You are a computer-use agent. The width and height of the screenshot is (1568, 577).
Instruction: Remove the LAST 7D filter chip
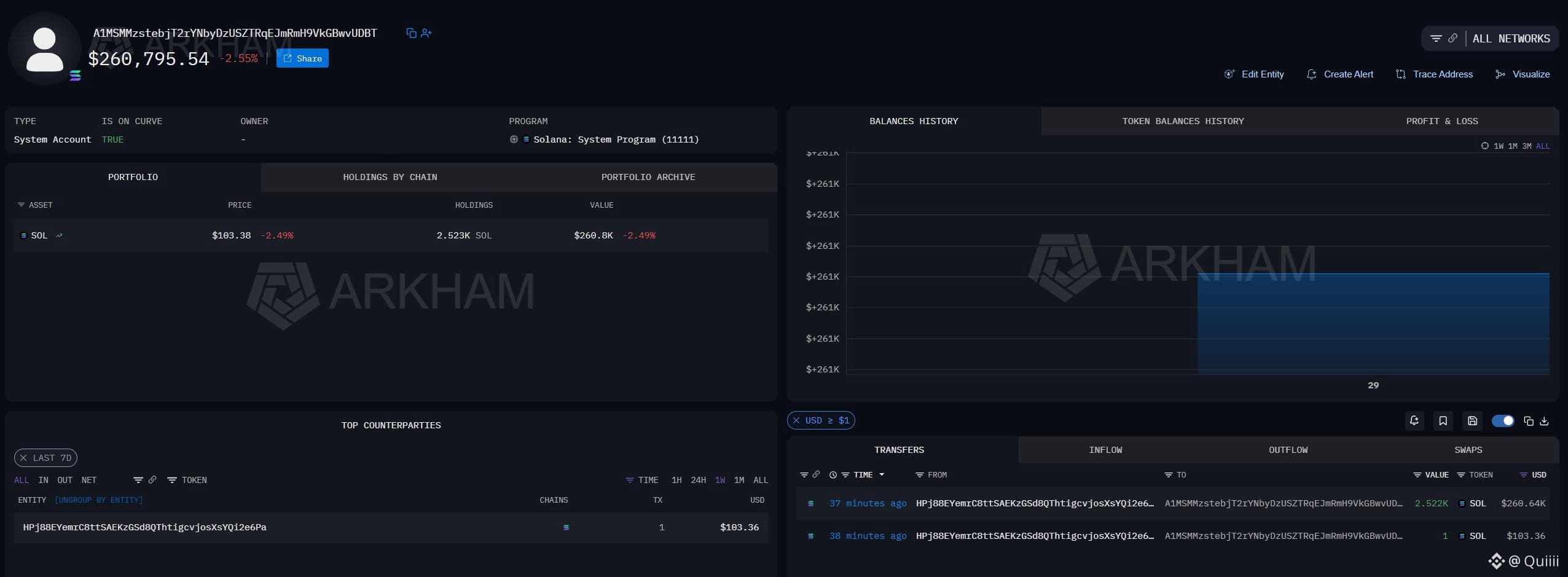pos(23,458)
